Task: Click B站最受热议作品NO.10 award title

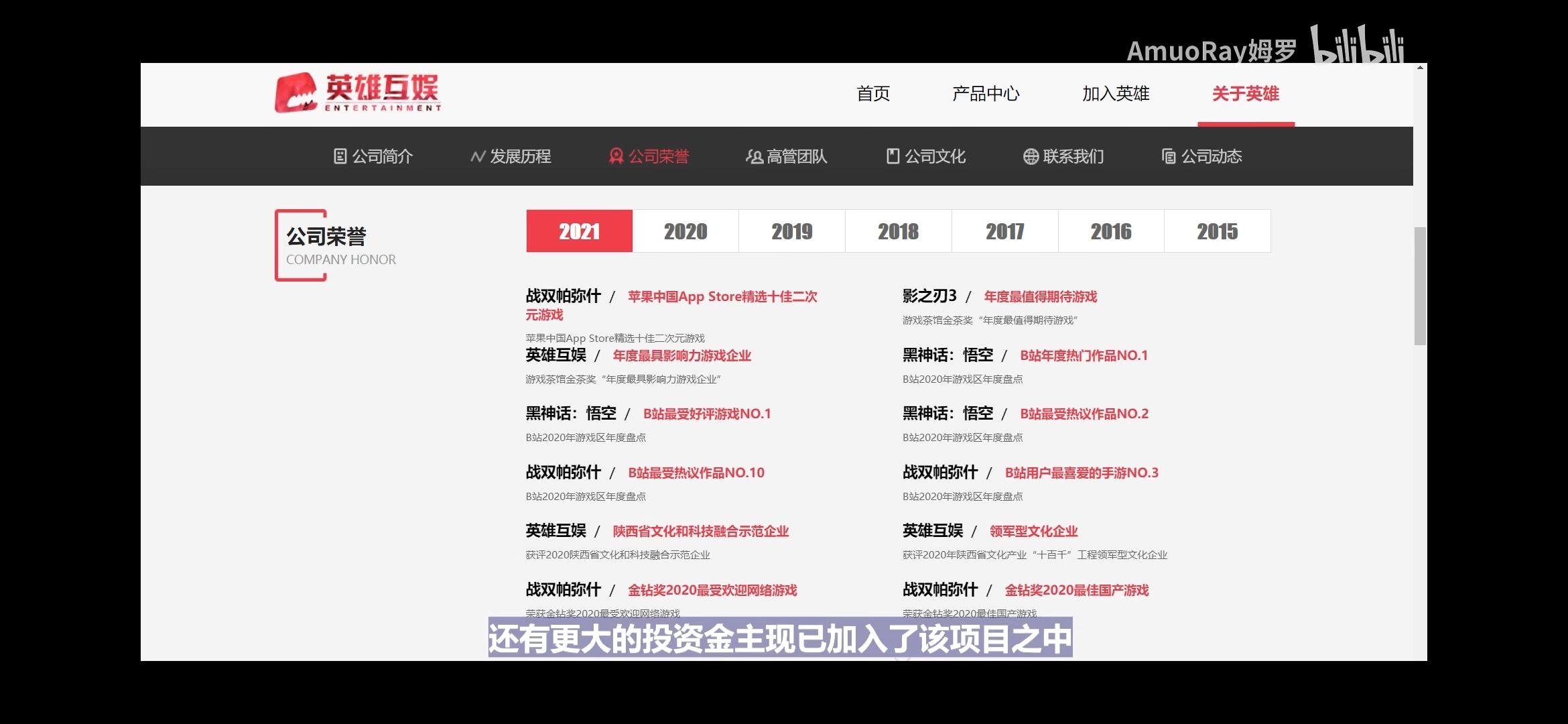Action: click(696, 473)
